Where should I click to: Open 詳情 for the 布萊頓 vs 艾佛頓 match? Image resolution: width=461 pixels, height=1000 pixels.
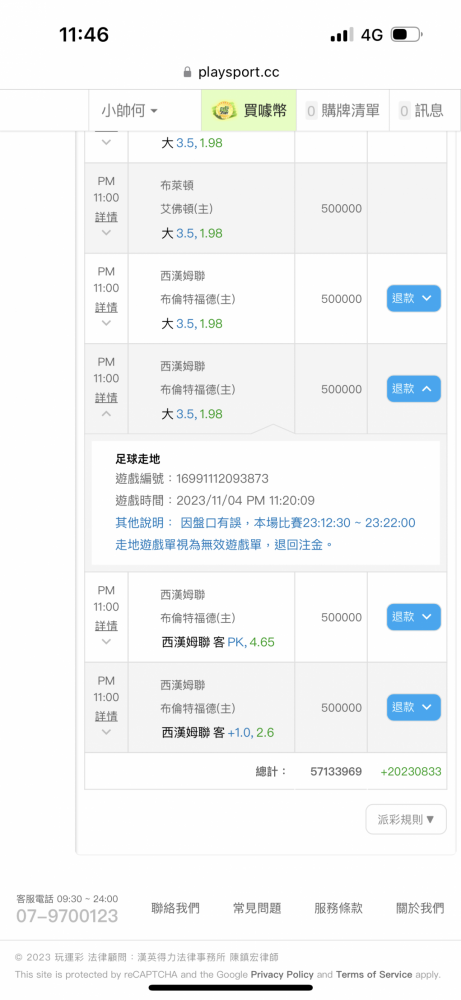106,217
